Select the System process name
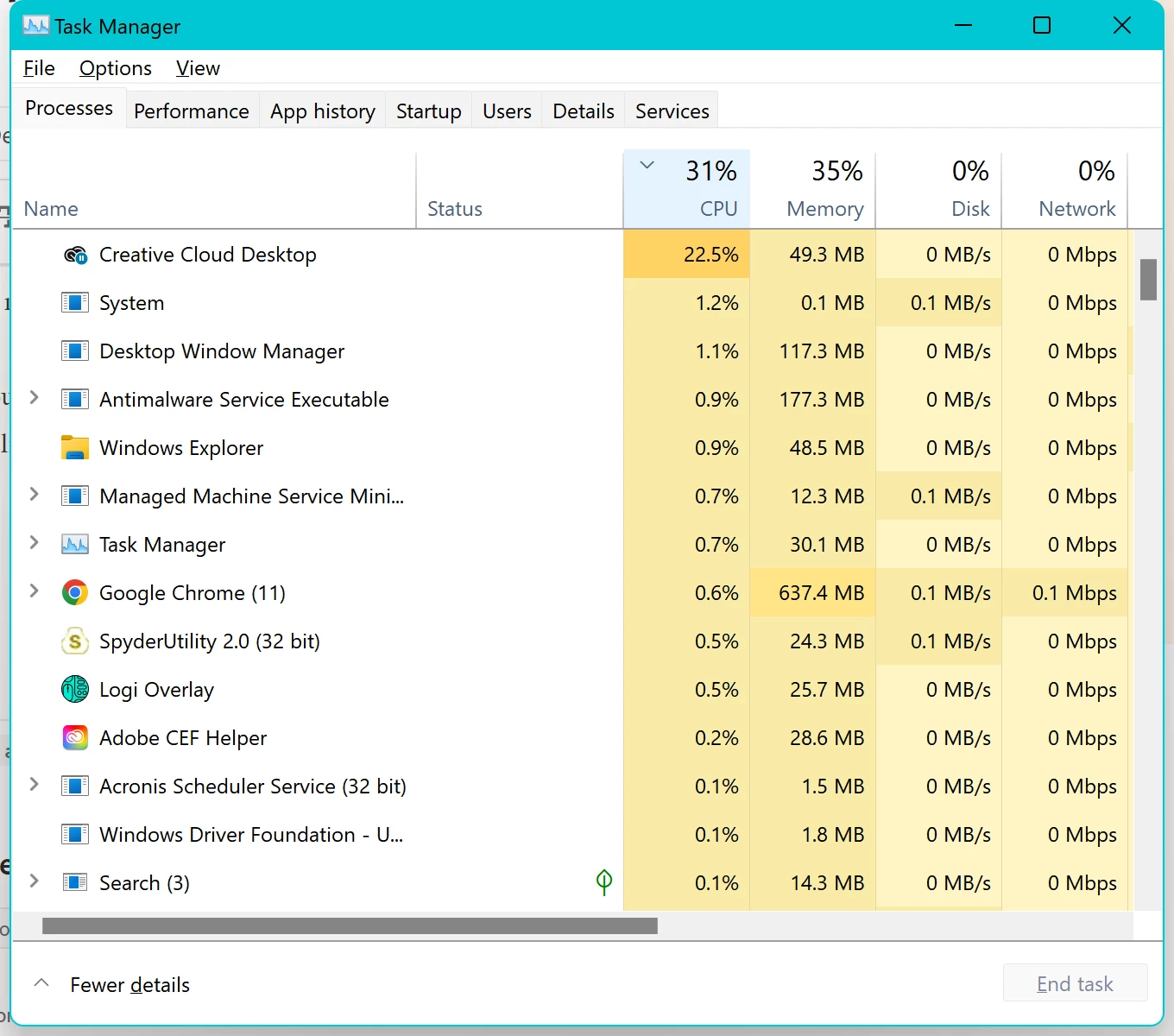 pos(131,303)
